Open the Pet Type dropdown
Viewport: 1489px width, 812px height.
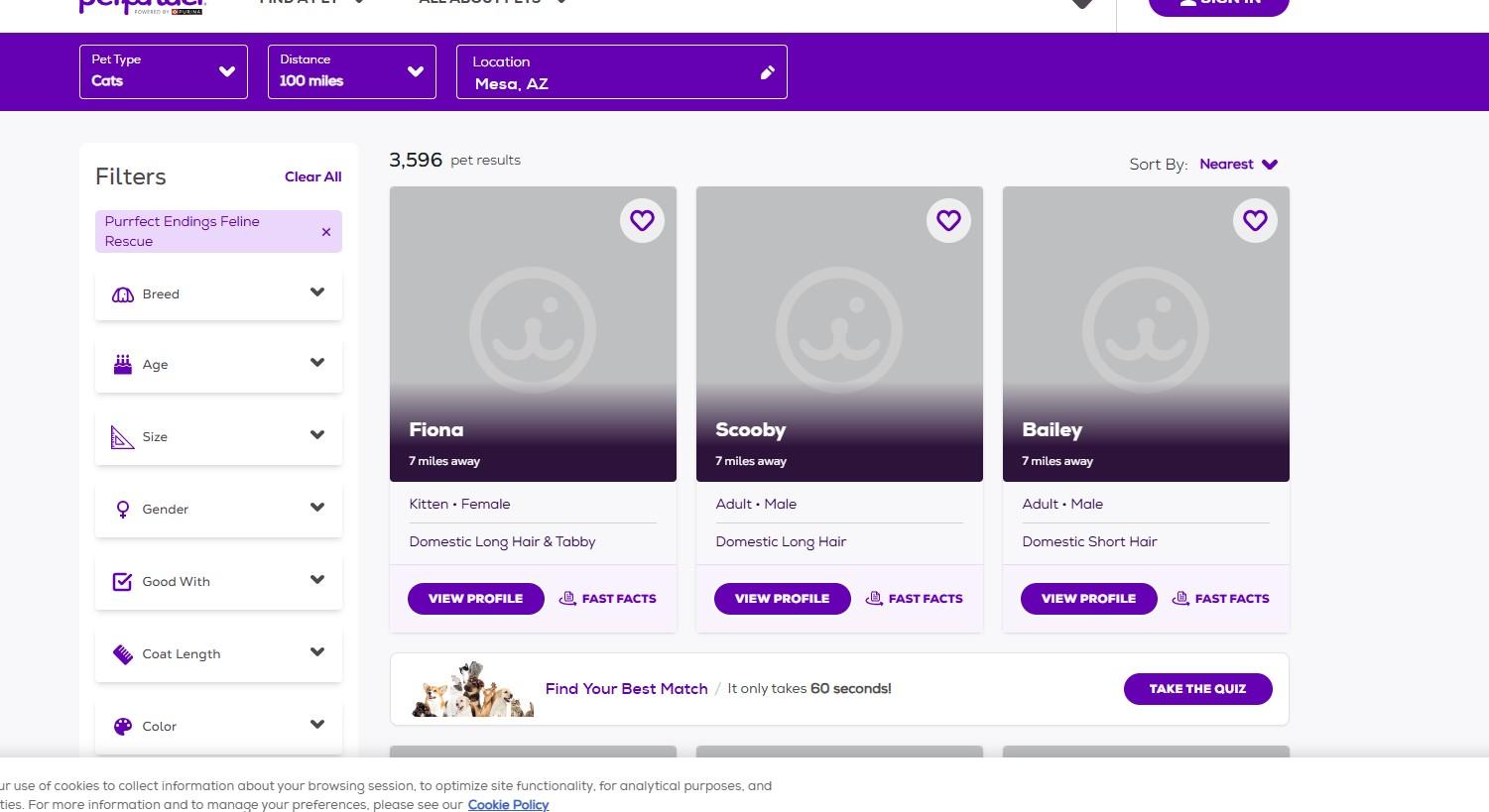click(164, 71)
